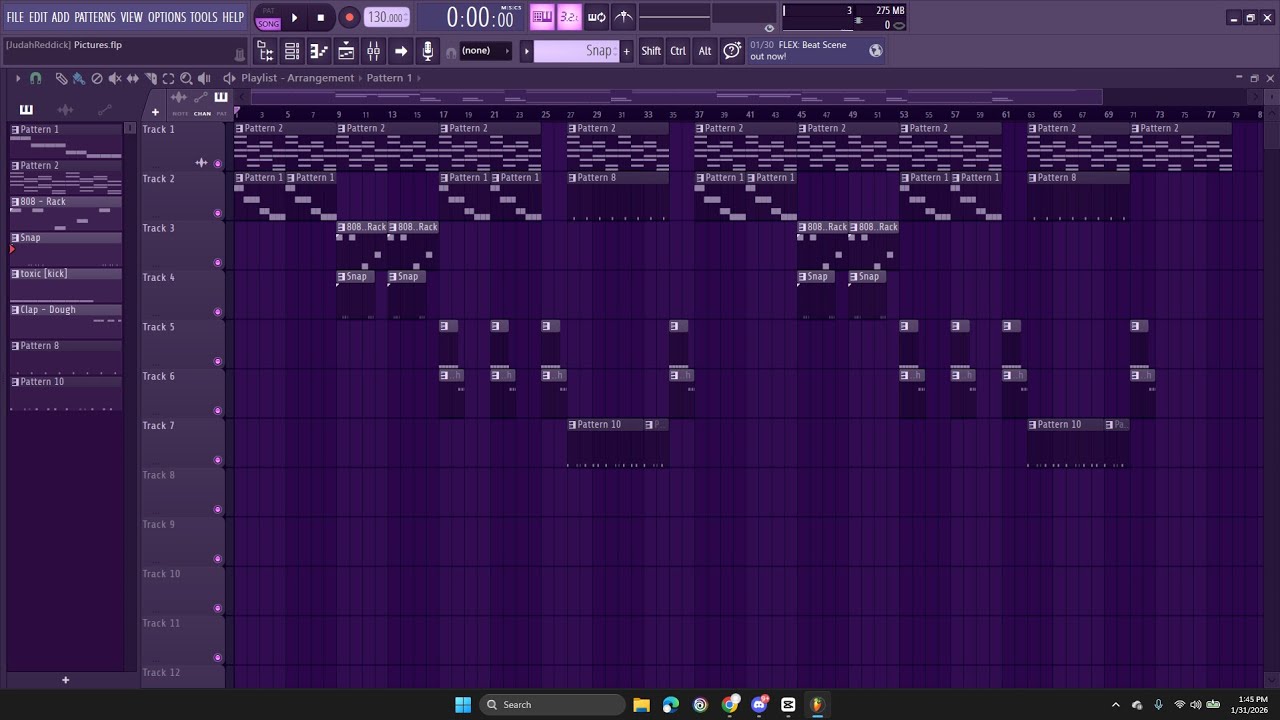The width and height of the screenshot is (1280, 720).
Task: Stop playback with the Stop button
Action: 320,17
